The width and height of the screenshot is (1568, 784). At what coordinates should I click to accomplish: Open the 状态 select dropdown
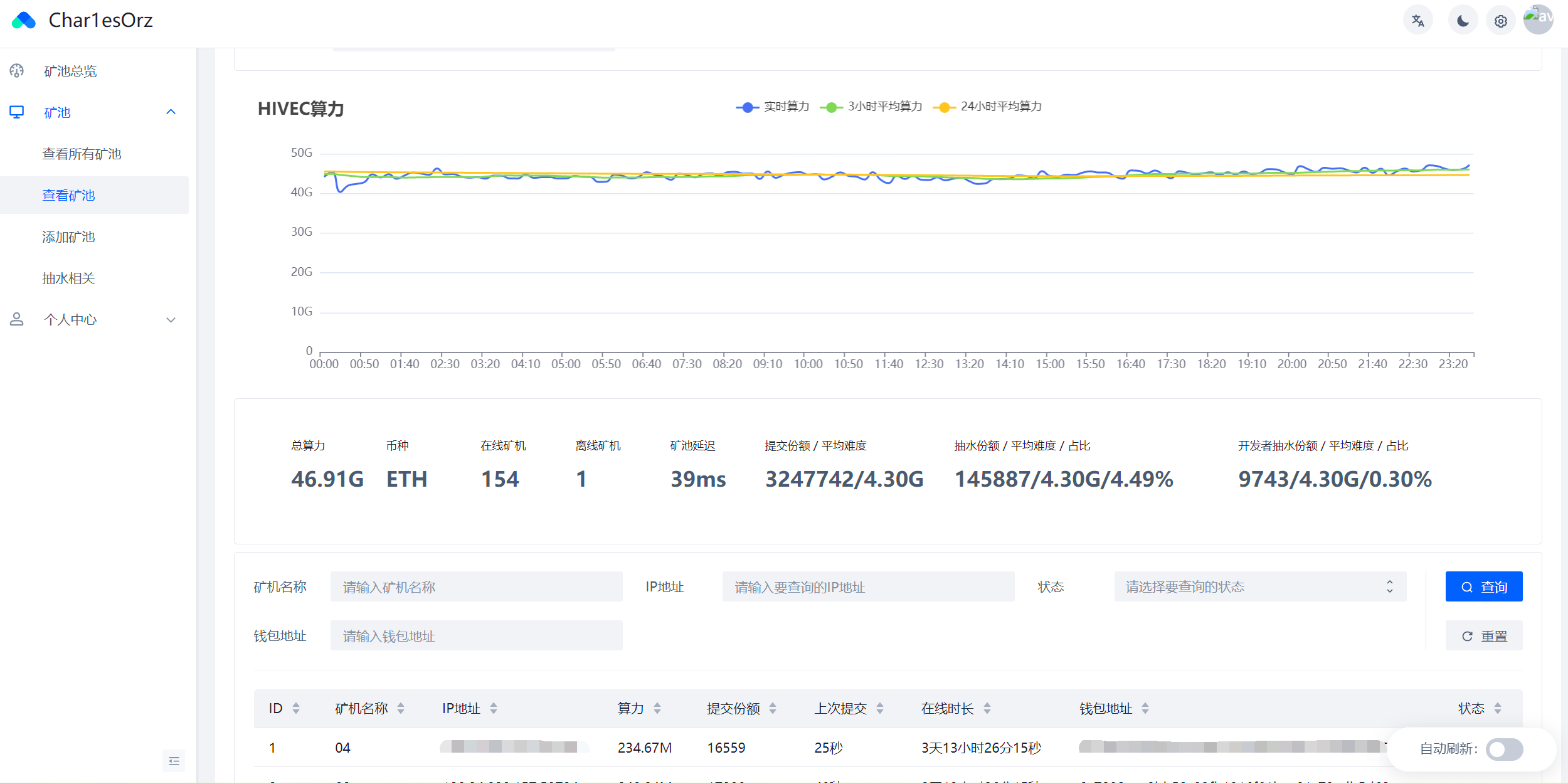[x=1259, y=586]
